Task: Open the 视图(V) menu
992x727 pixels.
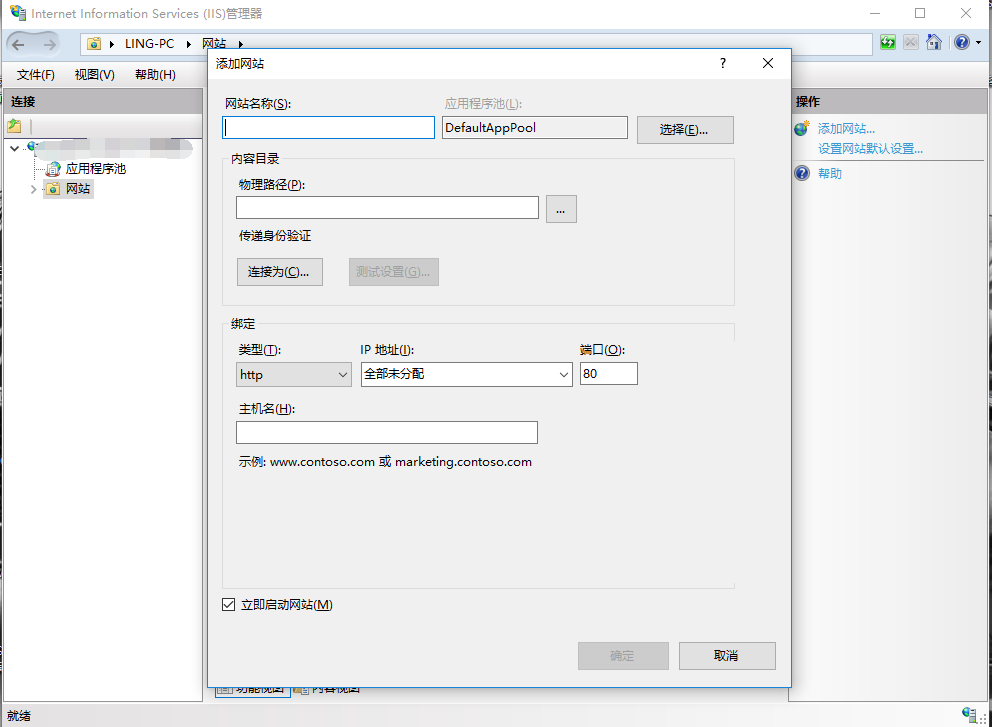Action: 94,75
